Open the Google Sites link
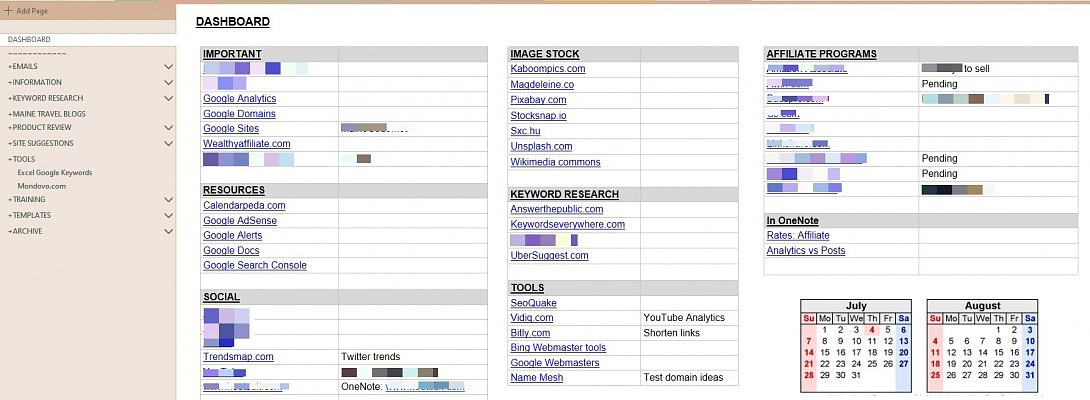The width and height of the screenshot is (1090, 400). 231,129
